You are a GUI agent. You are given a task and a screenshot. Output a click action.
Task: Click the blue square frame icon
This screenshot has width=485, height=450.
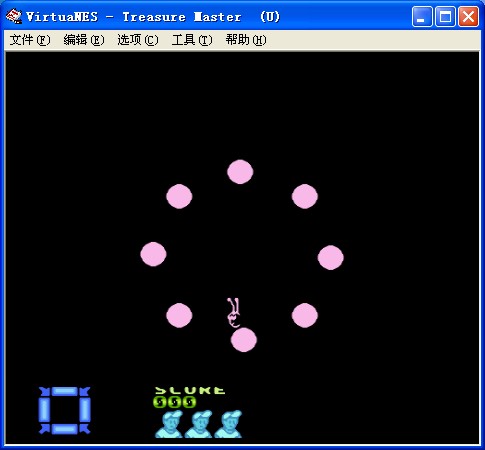(x=64, y=410)
